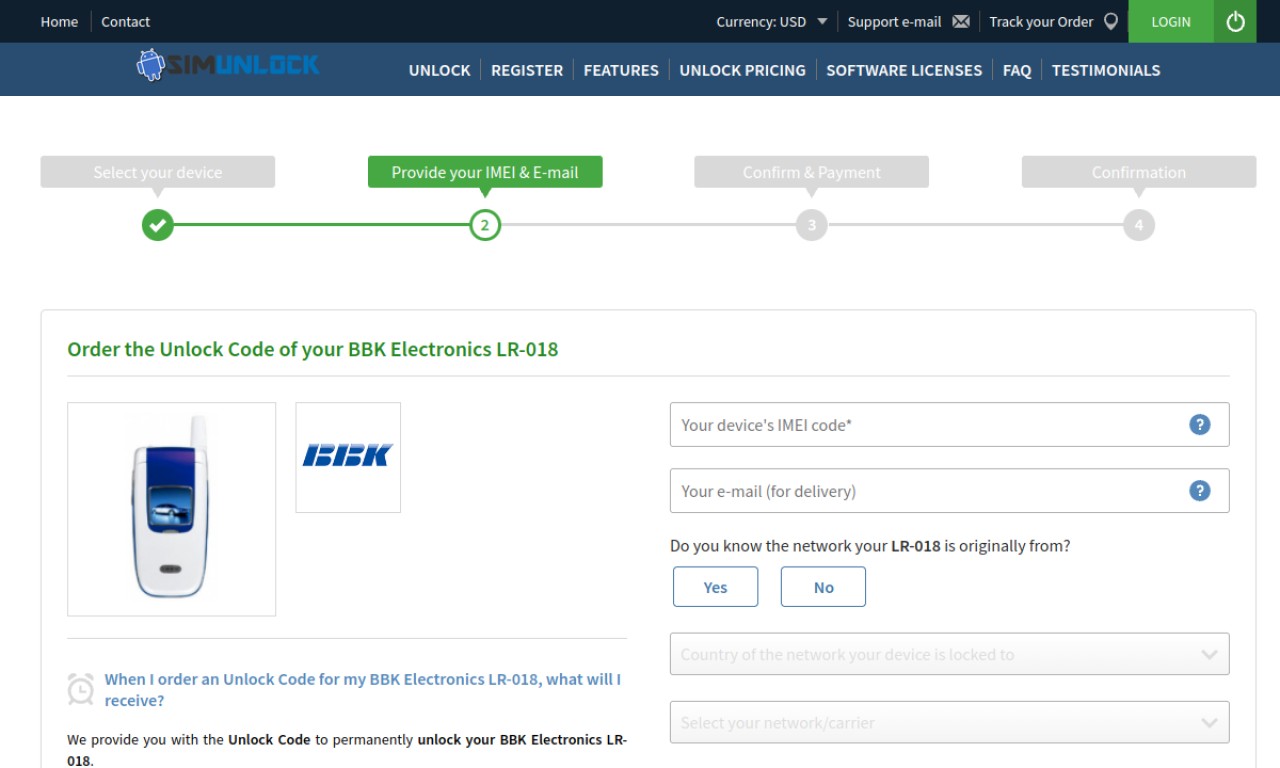1280x768 pixels.
Task: Click the power icon beside Login
Action: (1235, 21)
